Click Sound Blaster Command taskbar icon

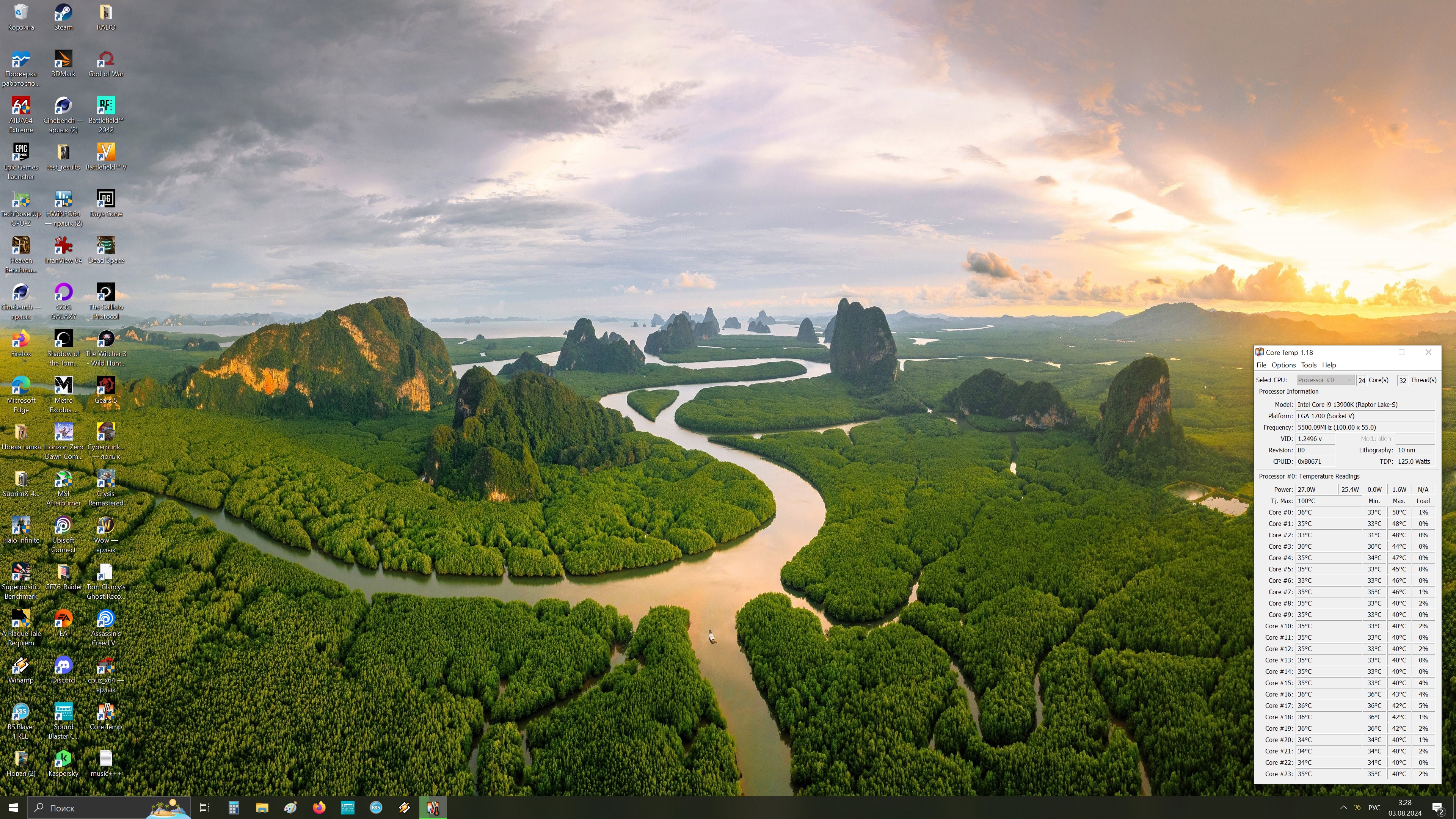(347, 808)
